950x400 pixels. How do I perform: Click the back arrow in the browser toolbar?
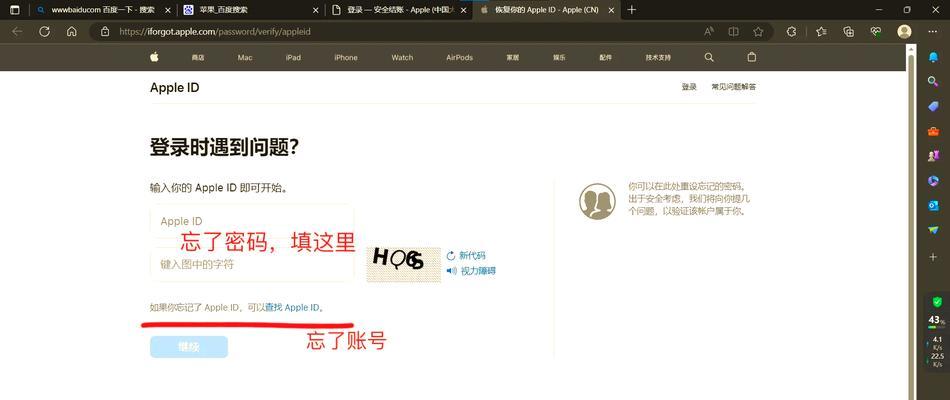[17, 32]
